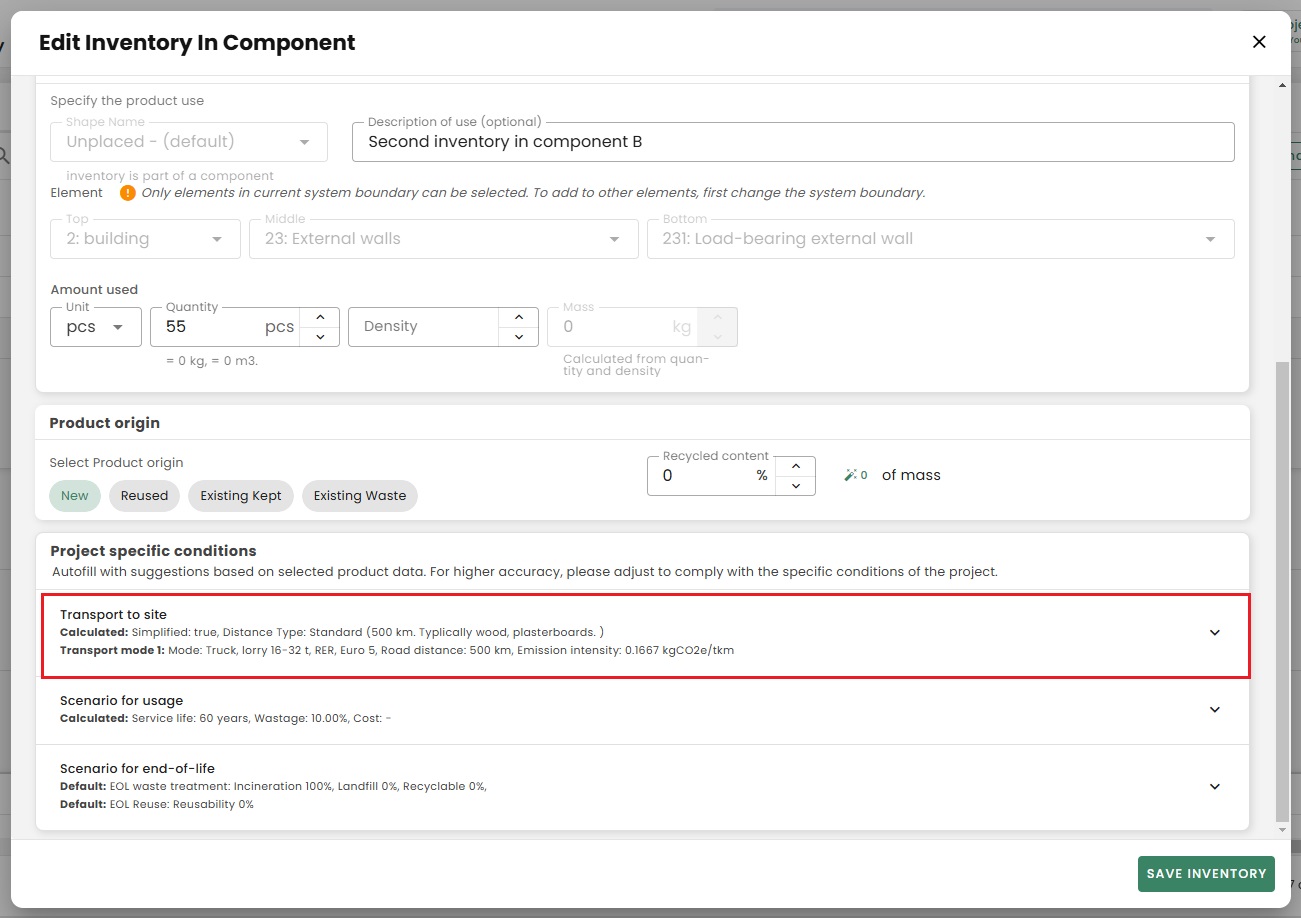Click the dialog's vertical scrollbar thumb
This screenshot has height=918, width=1301.
(x=1283, y=590)
